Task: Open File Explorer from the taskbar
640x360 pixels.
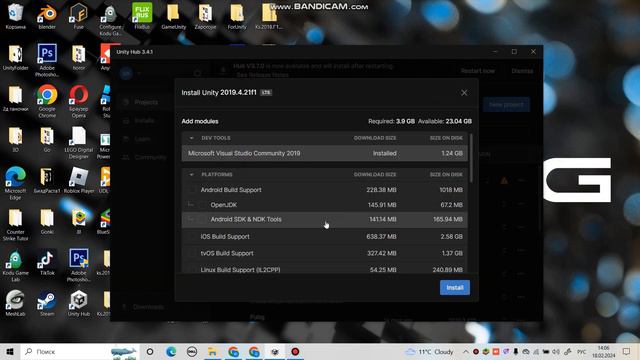Action: coord(212,351)
